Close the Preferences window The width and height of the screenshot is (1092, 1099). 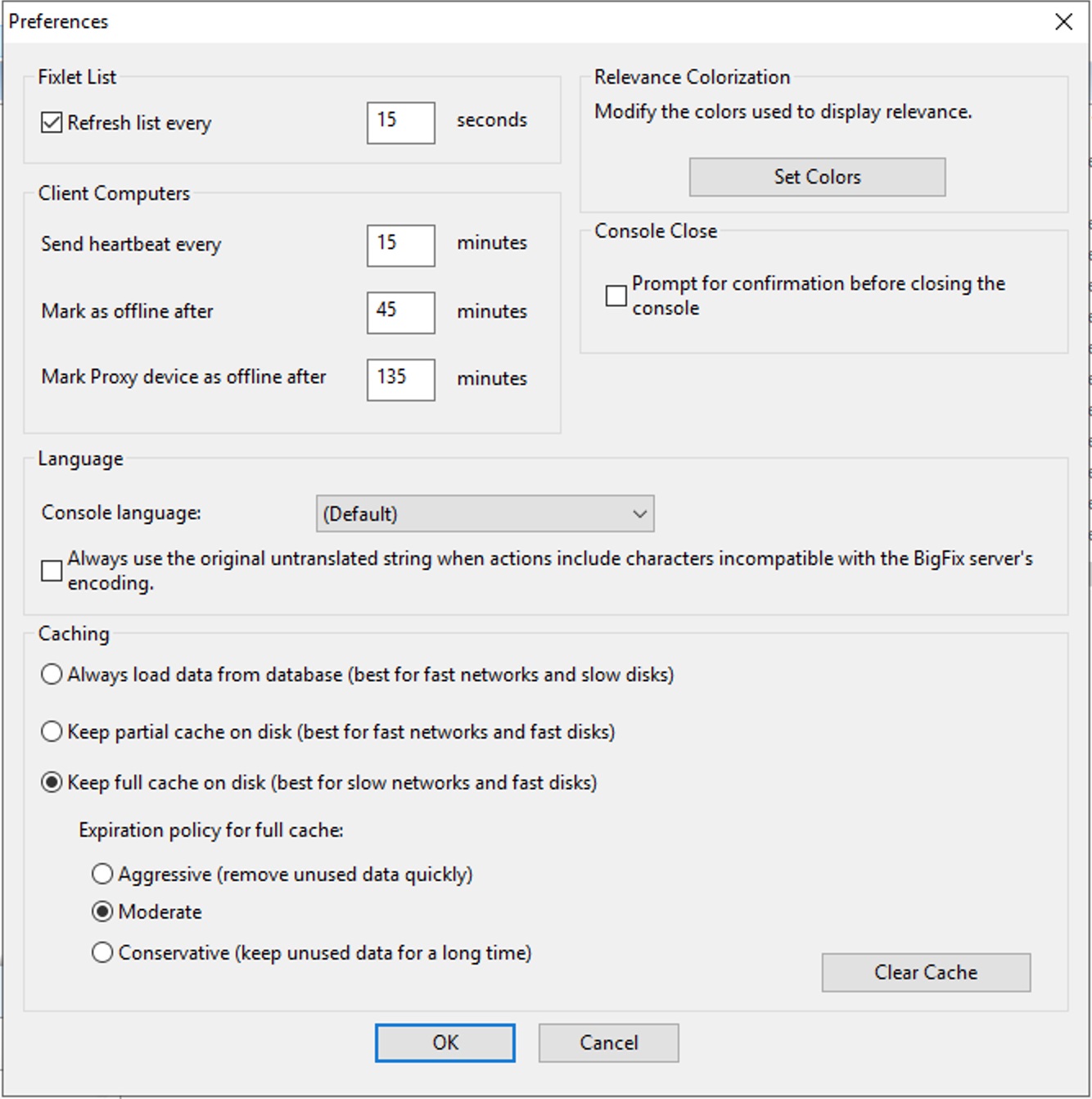tap(1063, 22)
